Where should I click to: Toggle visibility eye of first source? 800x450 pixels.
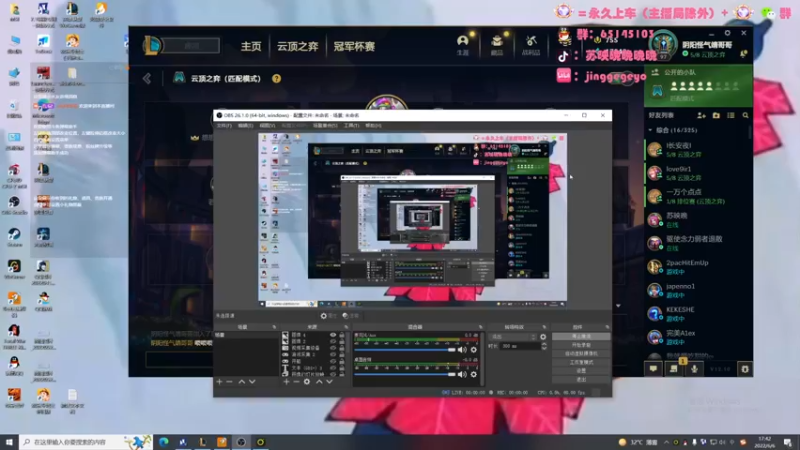pos(333,335)
